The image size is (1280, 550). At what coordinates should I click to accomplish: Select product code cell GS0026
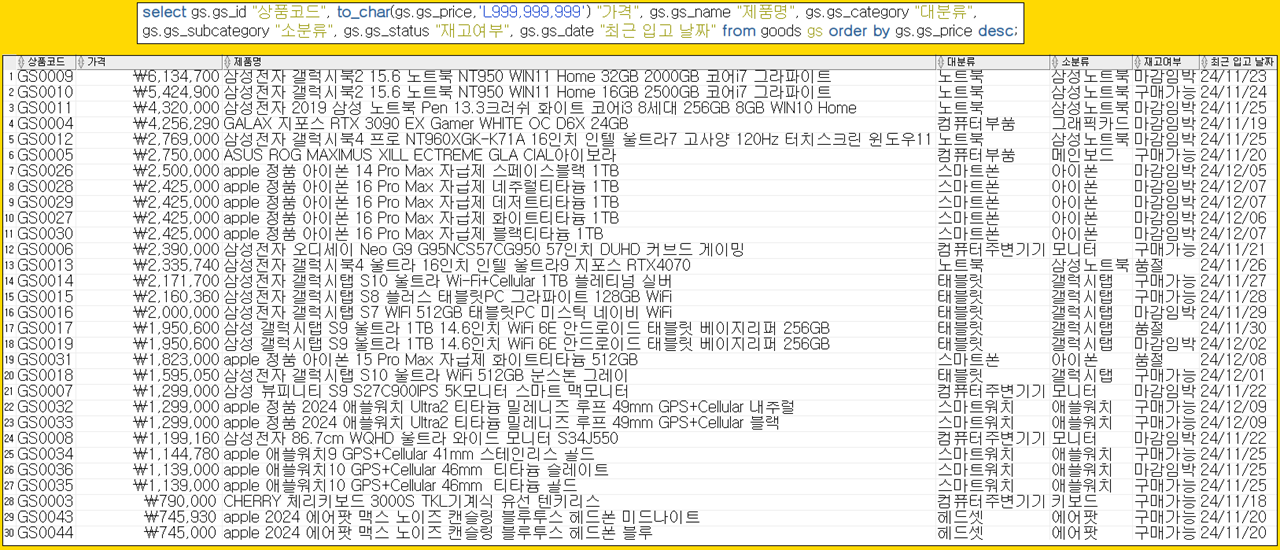click(x=45, y=171)
